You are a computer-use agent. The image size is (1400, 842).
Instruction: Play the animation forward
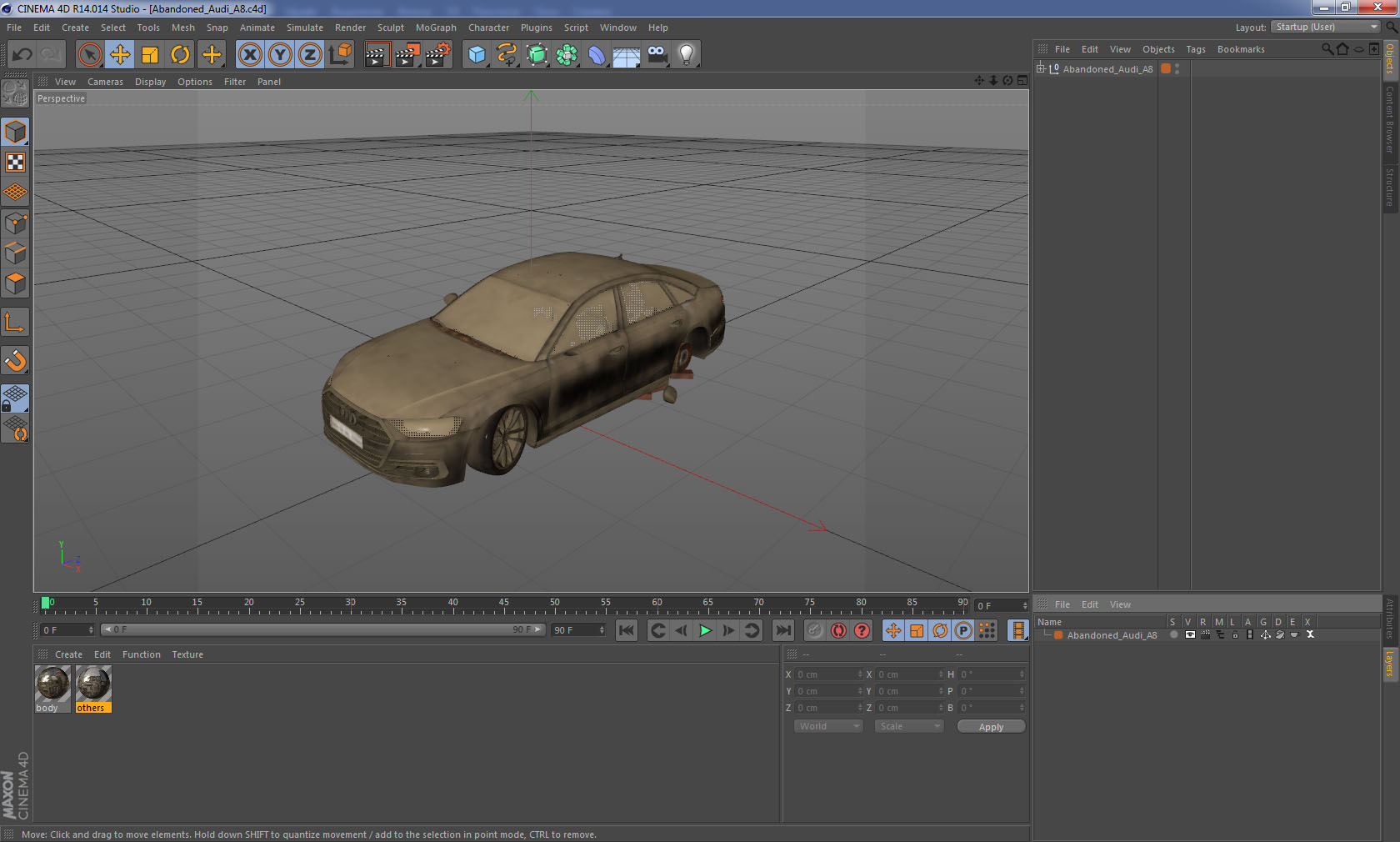705,630
